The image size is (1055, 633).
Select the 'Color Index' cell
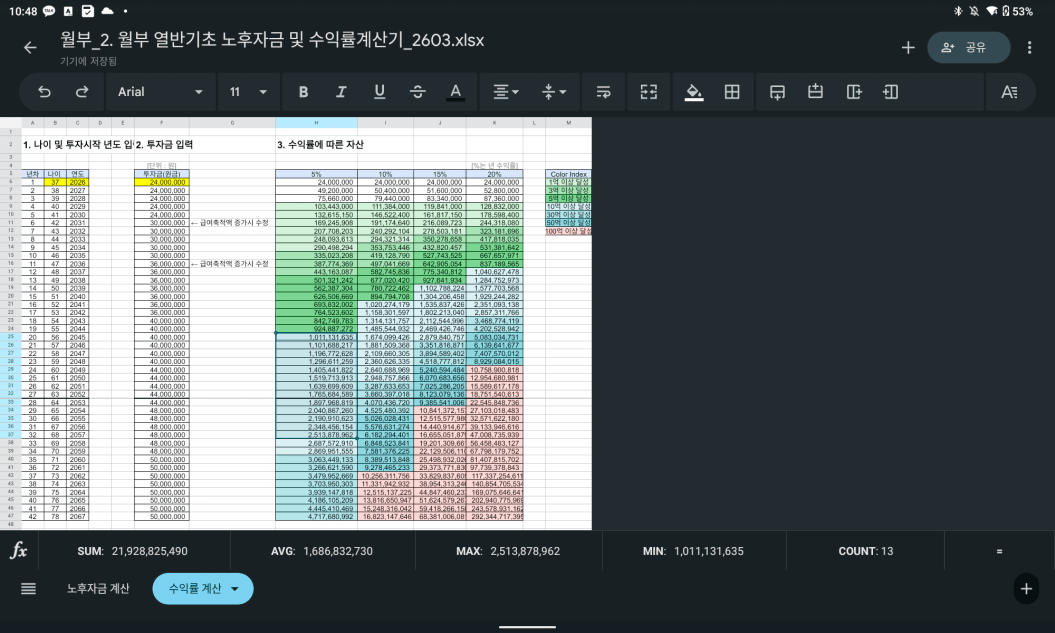click(569, 174)
